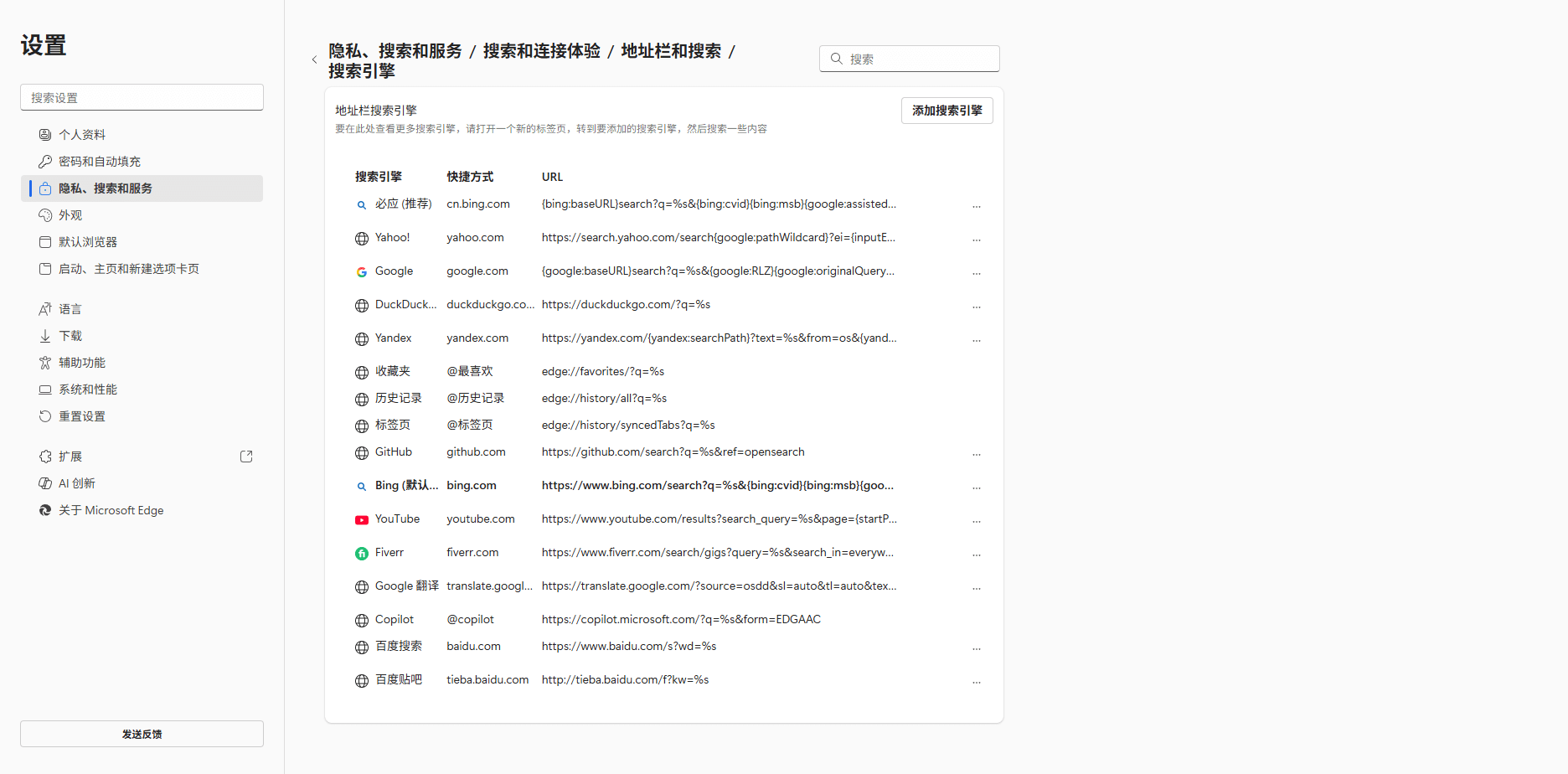Open 扩展 in a new page
This screenshot has width=1568, height=774.
coord(245,456)
